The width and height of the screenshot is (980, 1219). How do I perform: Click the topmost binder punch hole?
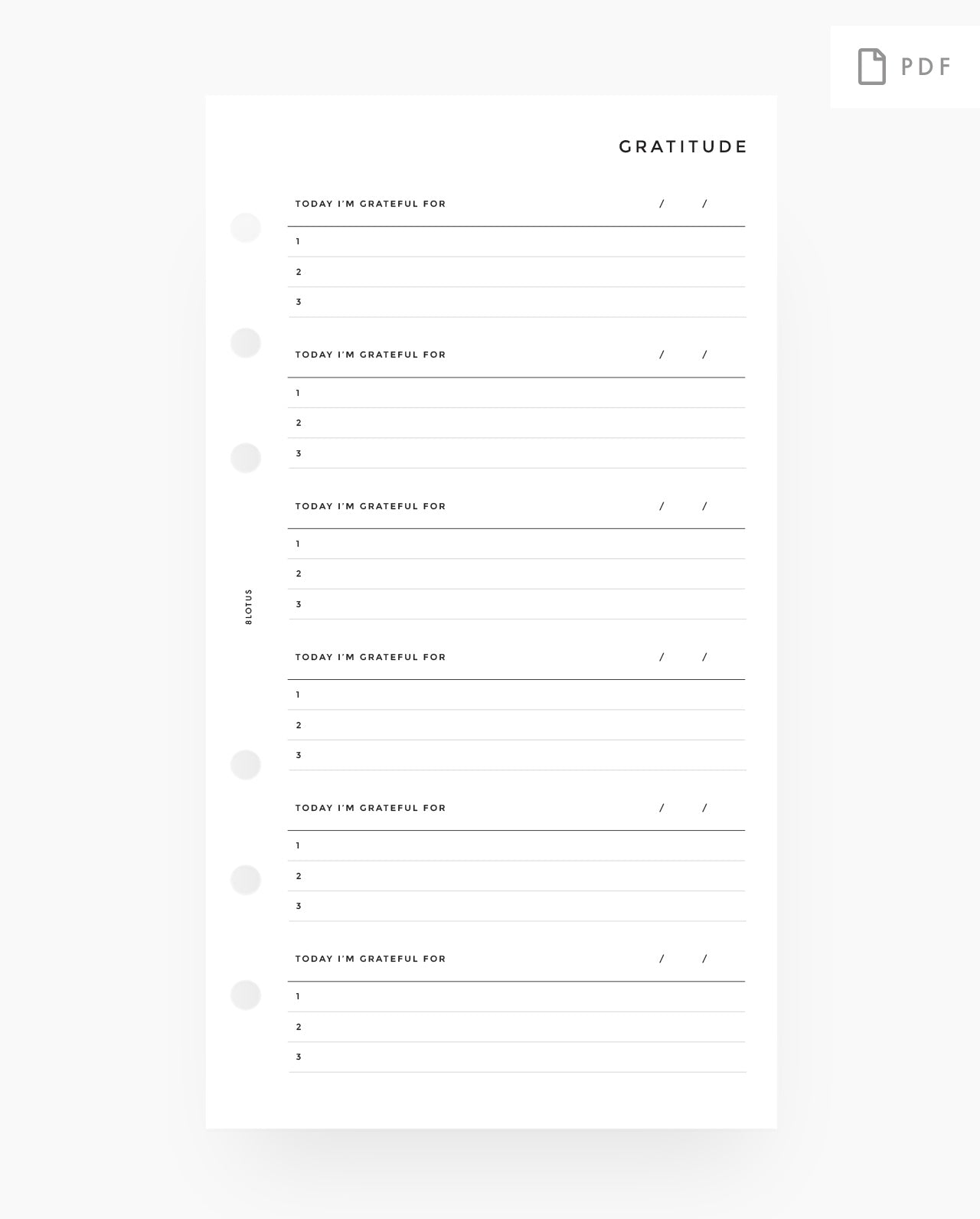[x=246, y=227]
